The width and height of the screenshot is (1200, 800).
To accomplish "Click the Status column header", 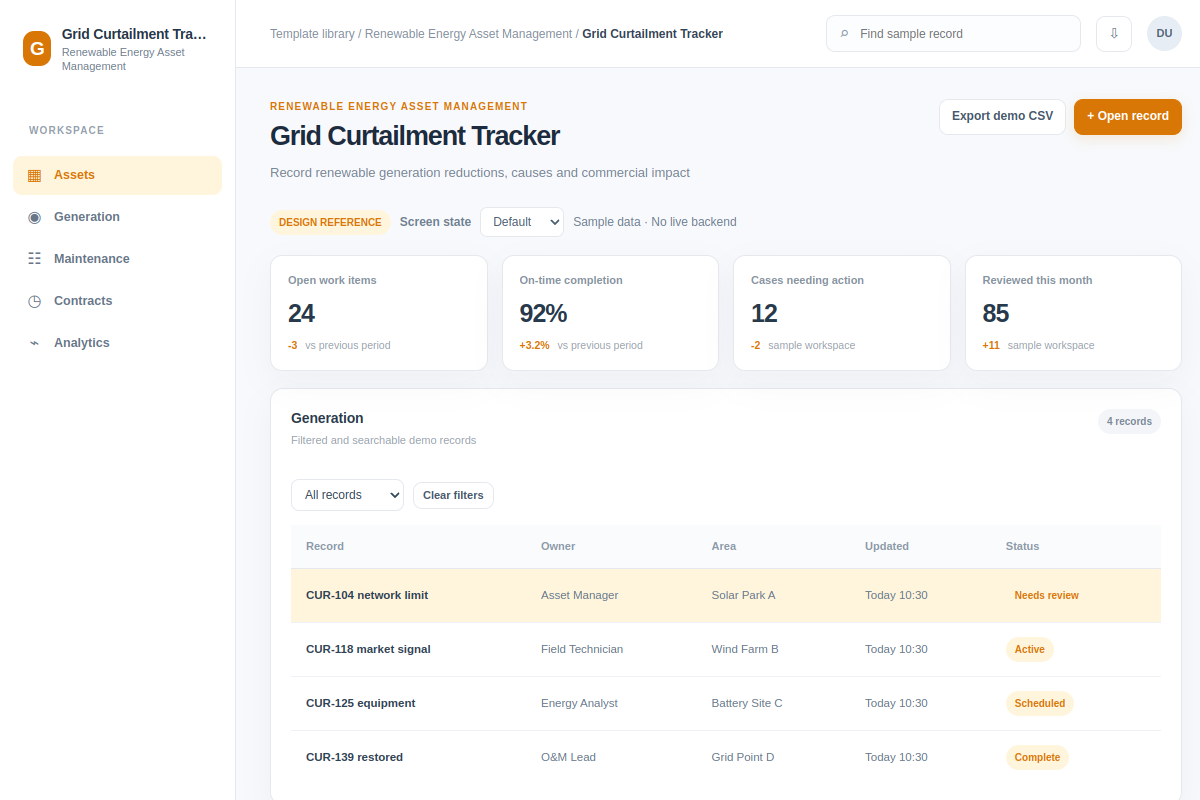I will coord(1022,547).
